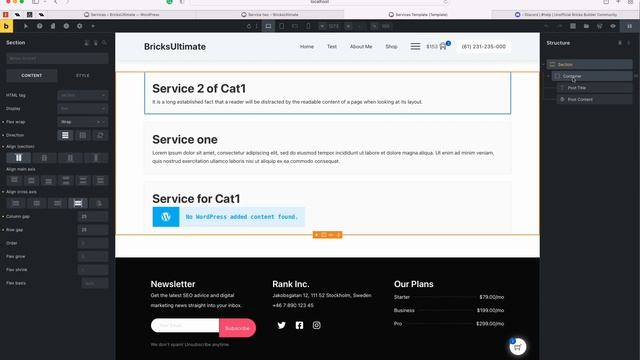Click Shop in site navigation

(x=391, y=47)
